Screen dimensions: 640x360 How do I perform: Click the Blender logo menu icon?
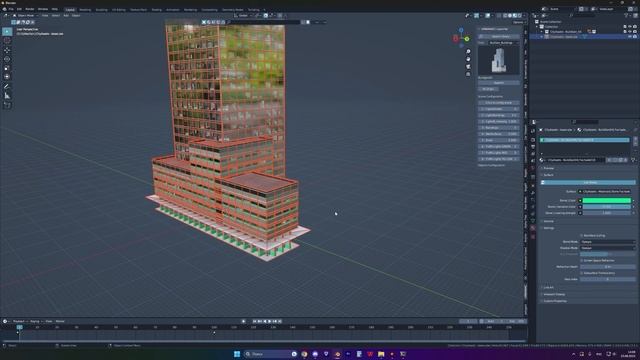tap(4, 9)
